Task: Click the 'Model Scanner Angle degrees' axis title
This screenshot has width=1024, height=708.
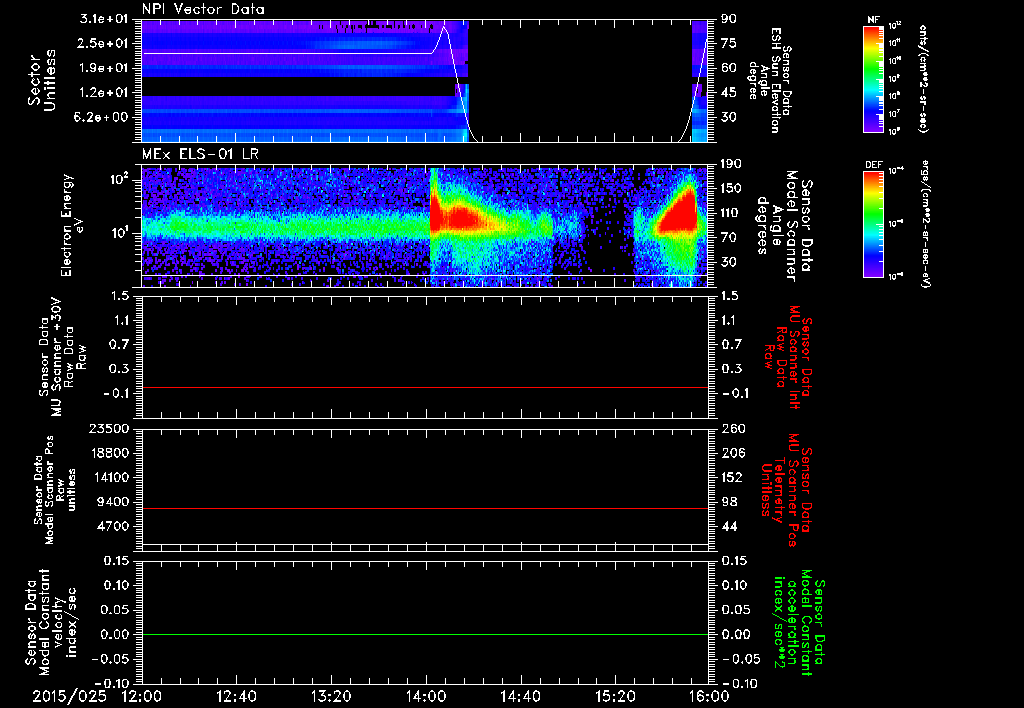Action: (x=784, y=226)
